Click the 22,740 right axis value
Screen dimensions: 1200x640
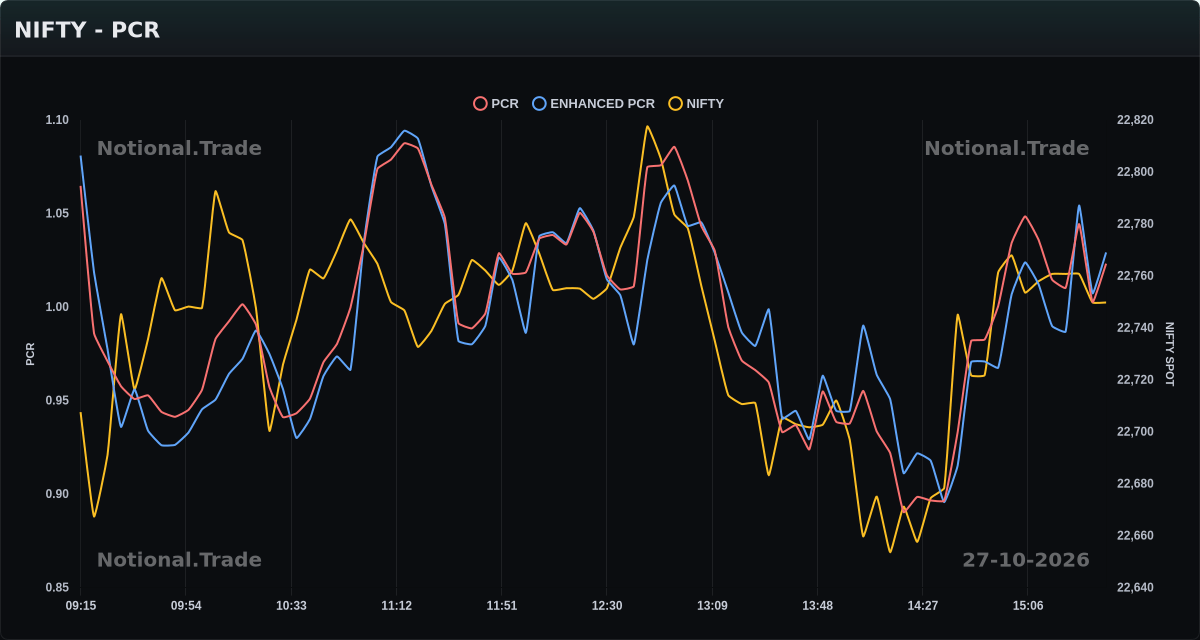click(1135, 328)
